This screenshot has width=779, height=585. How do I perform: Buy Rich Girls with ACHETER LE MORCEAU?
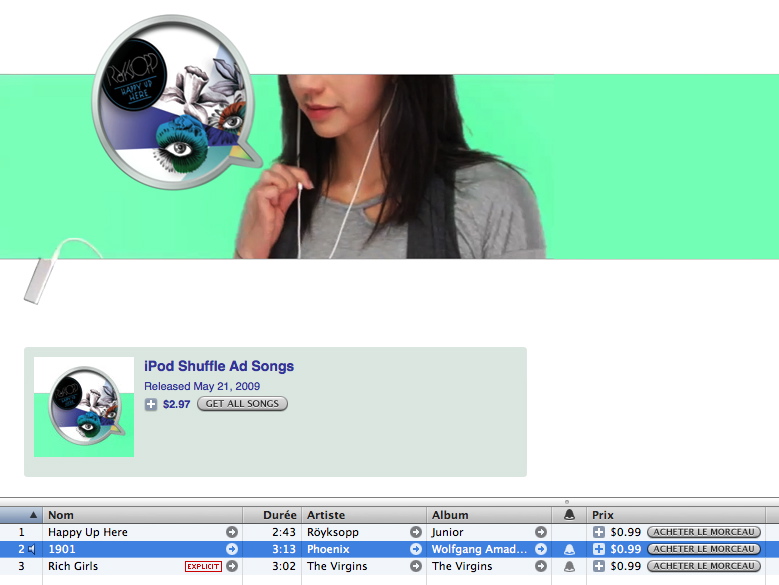pyautogui.click(x=704, y=566)
